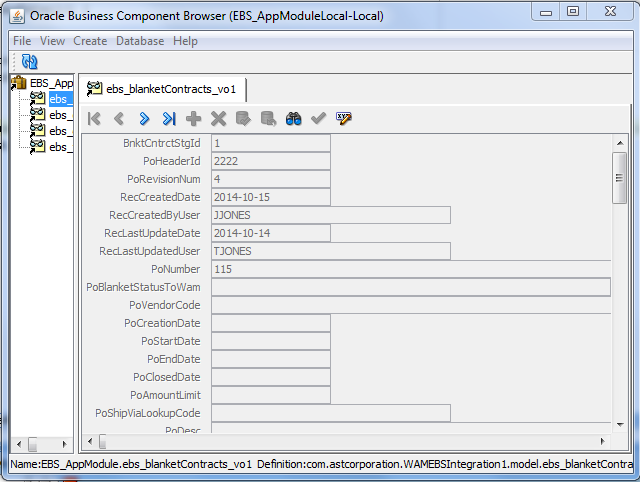
Task: Advance to the next record arrow
Action: pyautogui.click(x=144, y=119)
